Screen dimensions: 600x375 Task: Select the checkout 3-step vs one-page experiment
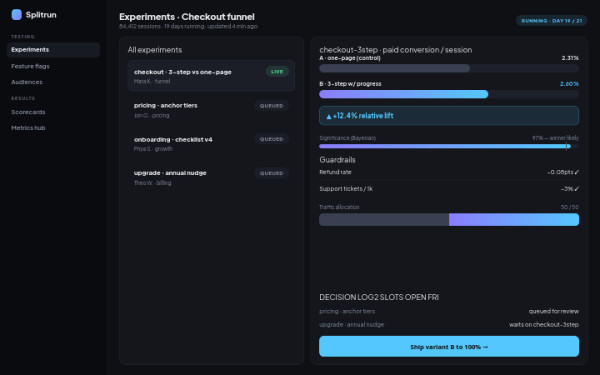211,76
